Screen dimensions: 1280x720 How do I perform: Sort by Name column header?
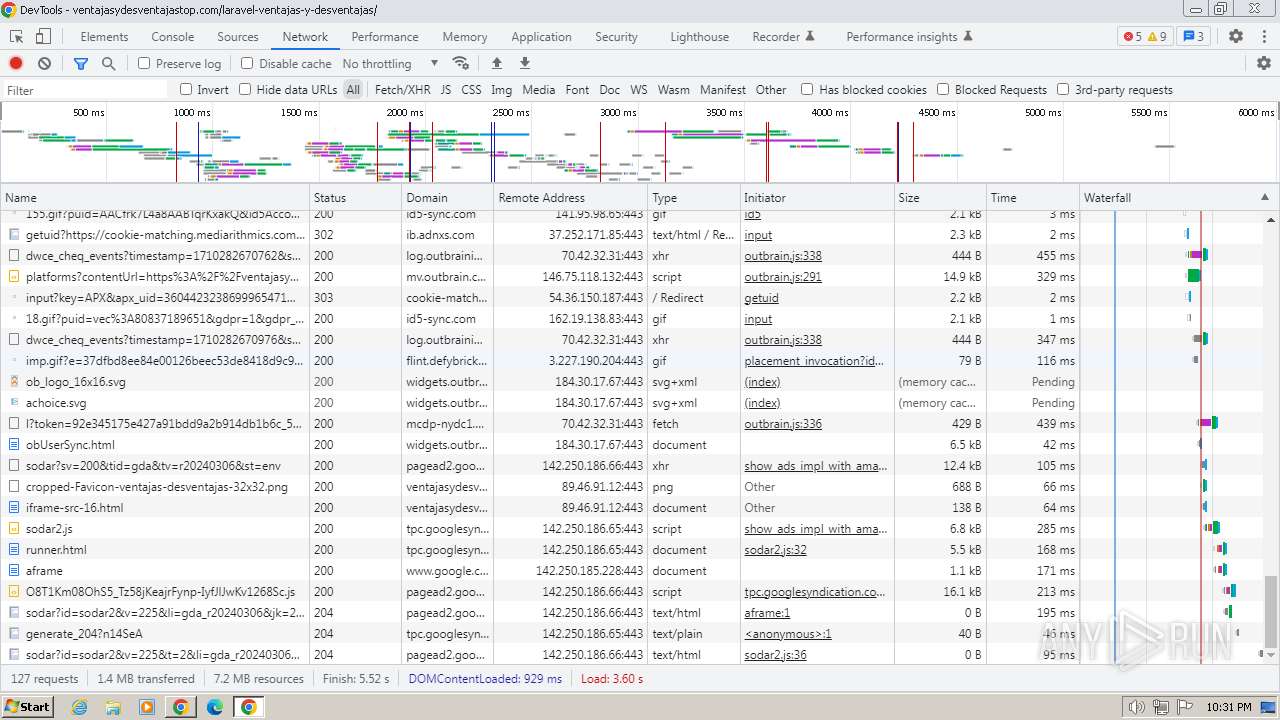pos(155,197)
